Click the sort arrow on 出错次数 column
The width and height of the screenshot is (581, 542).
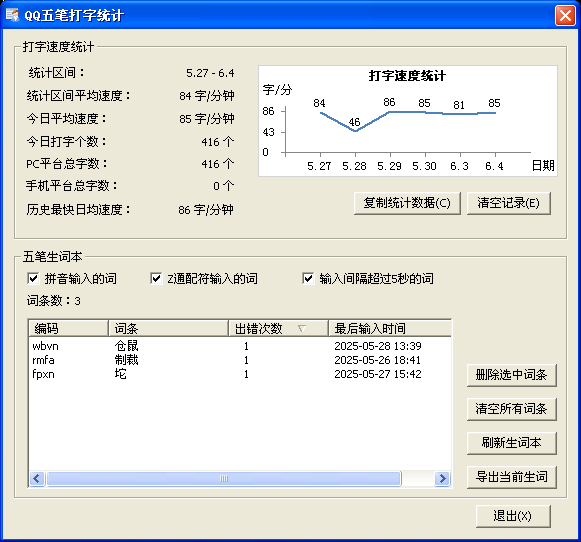click(x=302, y=328)
